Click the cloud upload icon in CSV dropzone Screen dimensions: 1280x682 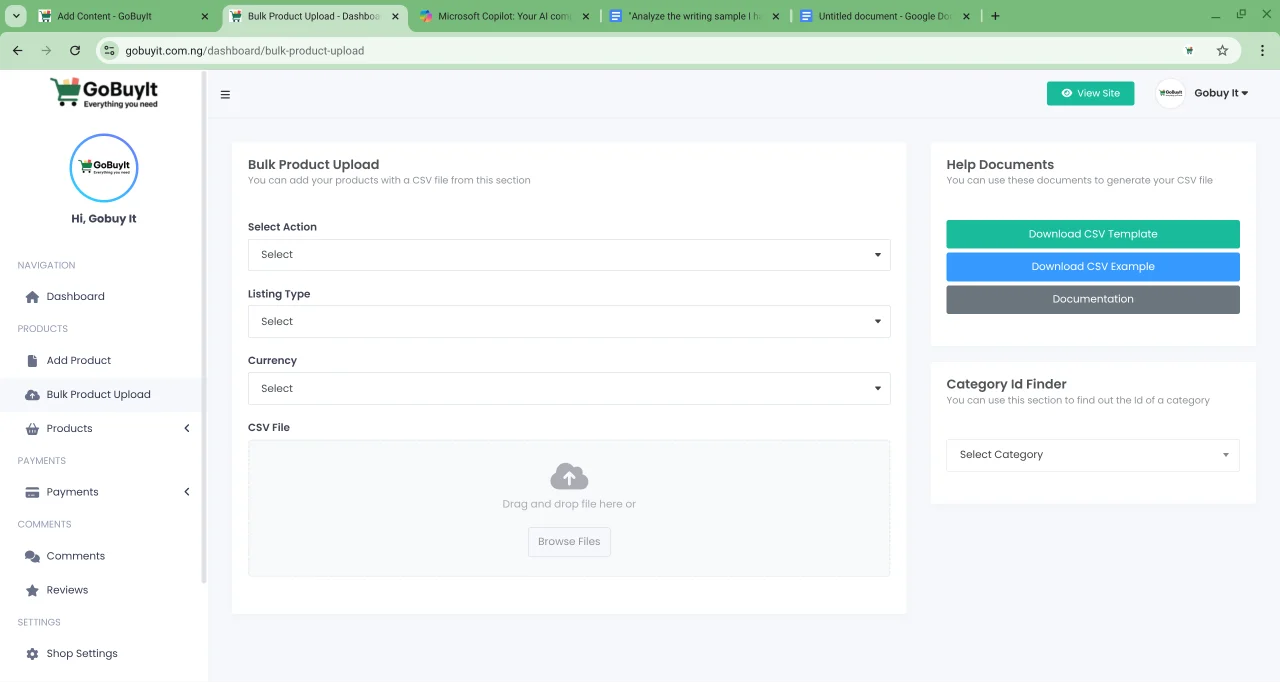pyautogui.click(x=569, y=476)
